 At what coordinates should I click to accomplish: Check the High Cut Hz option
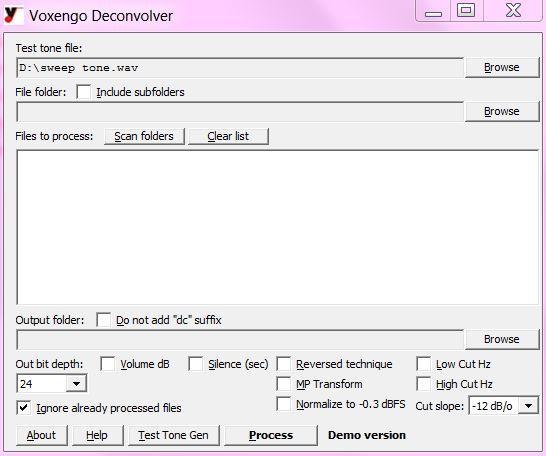[x=424, y=384]
